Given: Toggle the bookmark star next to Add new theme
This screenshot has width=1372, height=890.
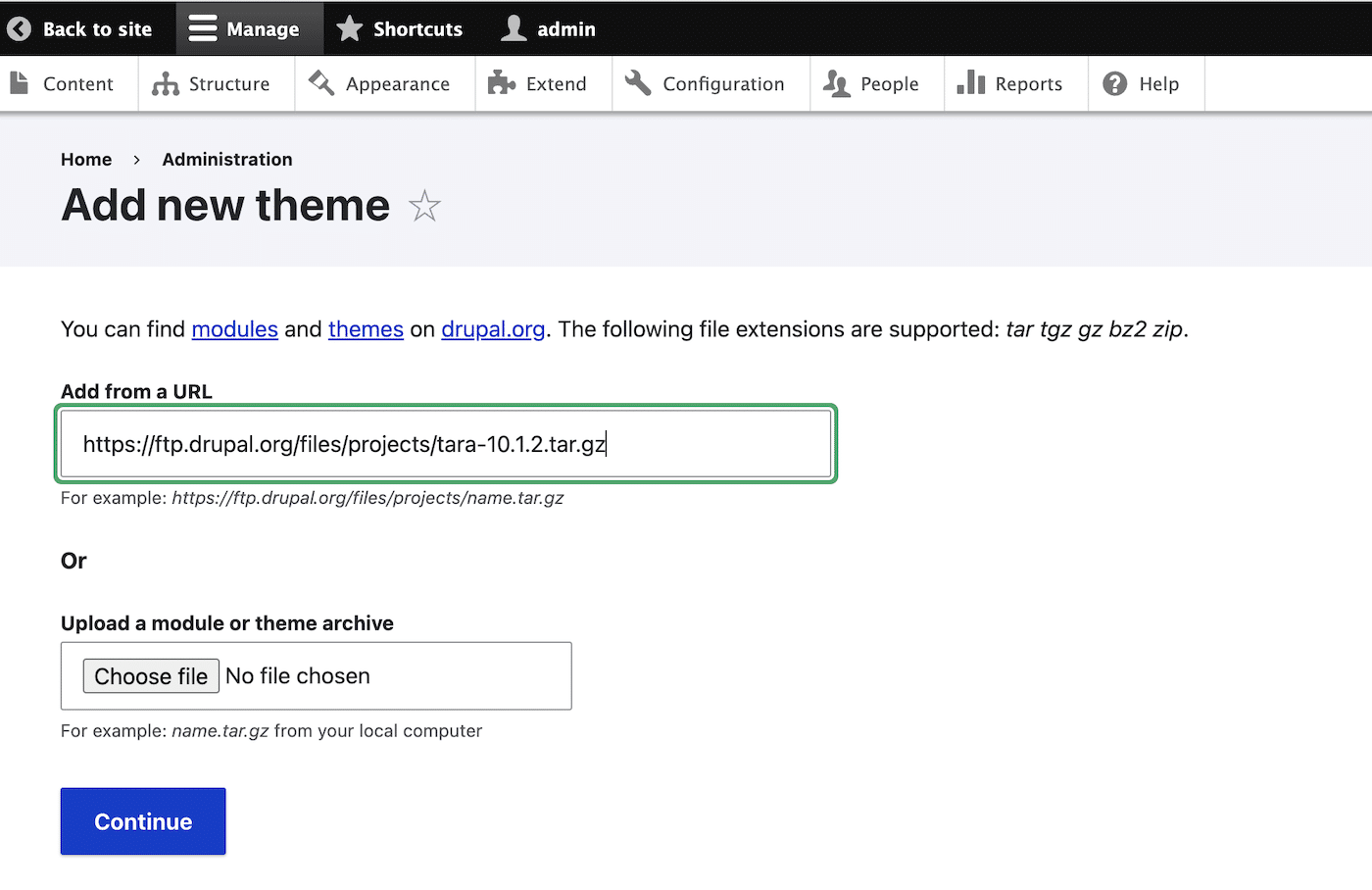Looking at the screenshot, I should pyautogui.click(x=425, y=207).
